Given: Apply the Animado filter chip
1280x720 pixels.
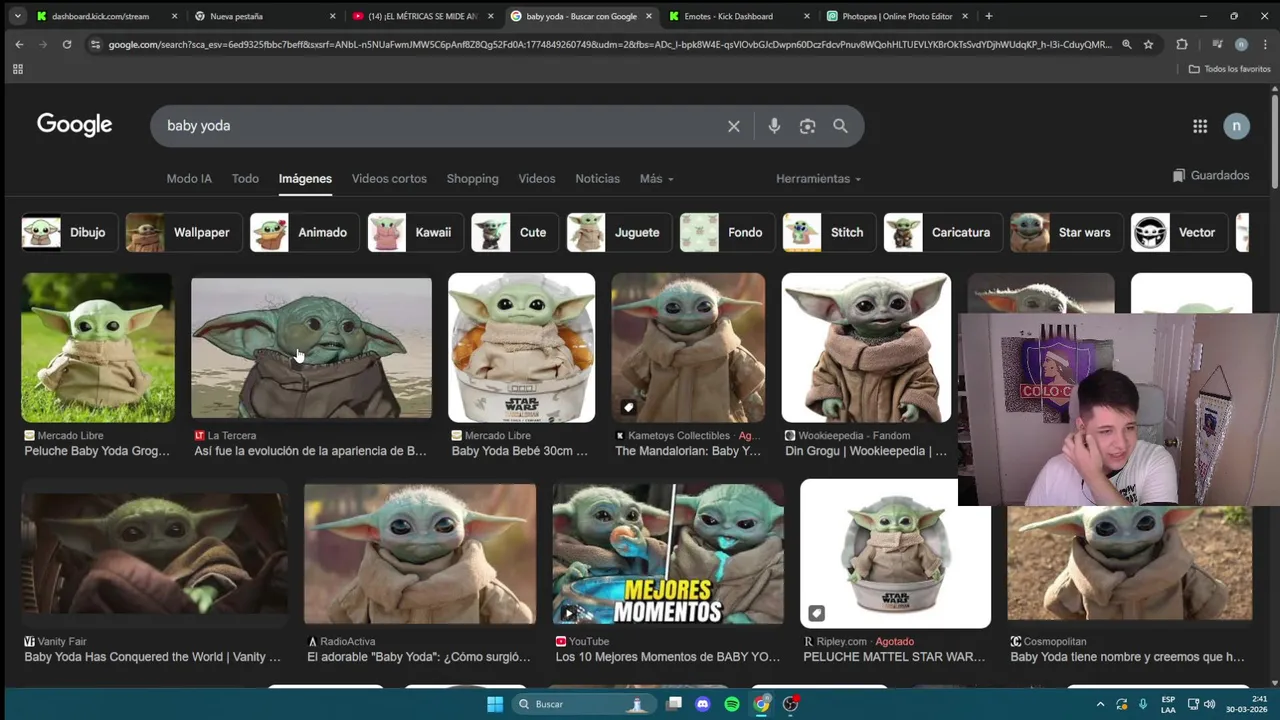Looking at the screenshot, I should (302, 232).
